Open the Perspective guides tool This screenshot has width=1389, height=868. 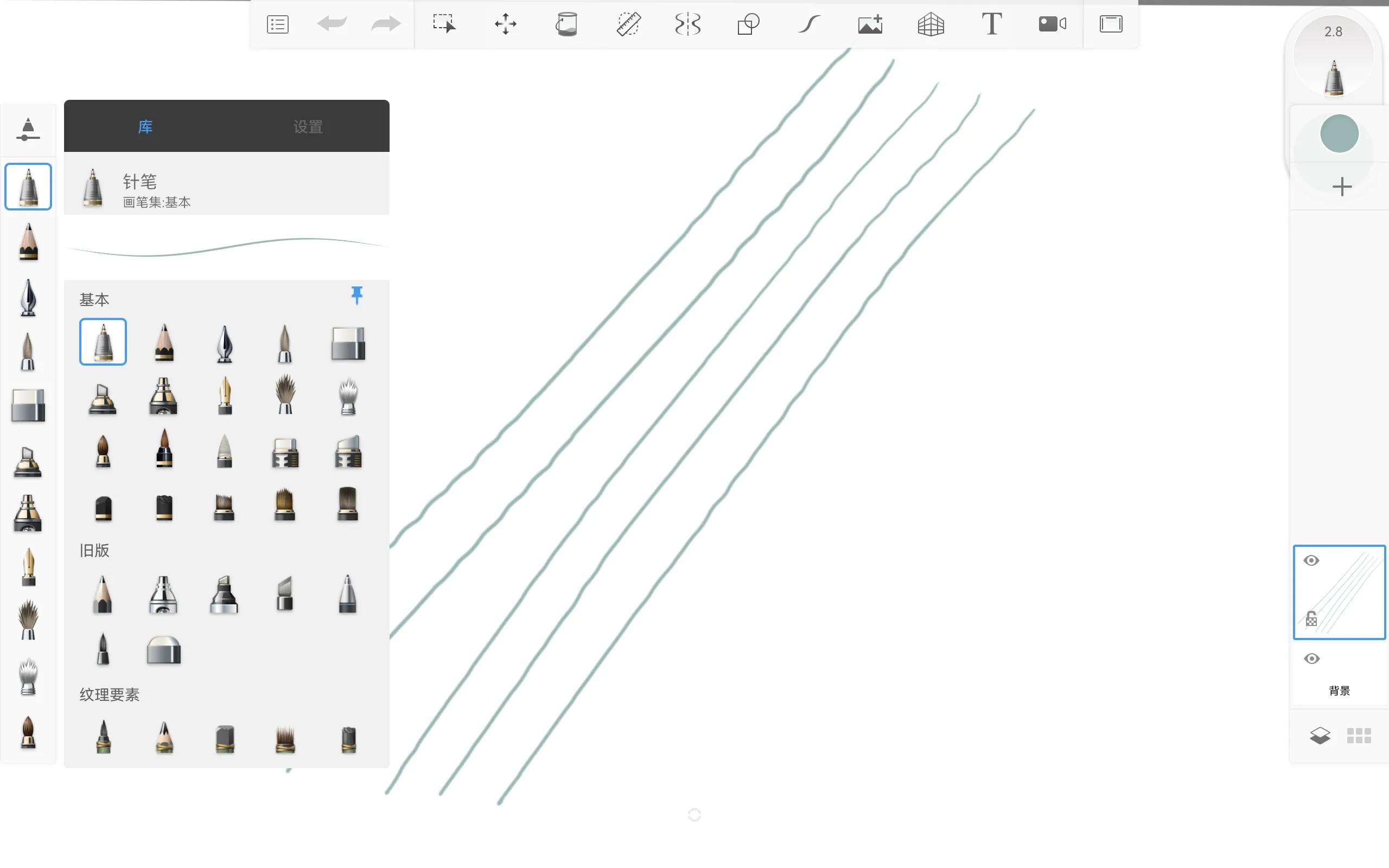click(931, 24)
